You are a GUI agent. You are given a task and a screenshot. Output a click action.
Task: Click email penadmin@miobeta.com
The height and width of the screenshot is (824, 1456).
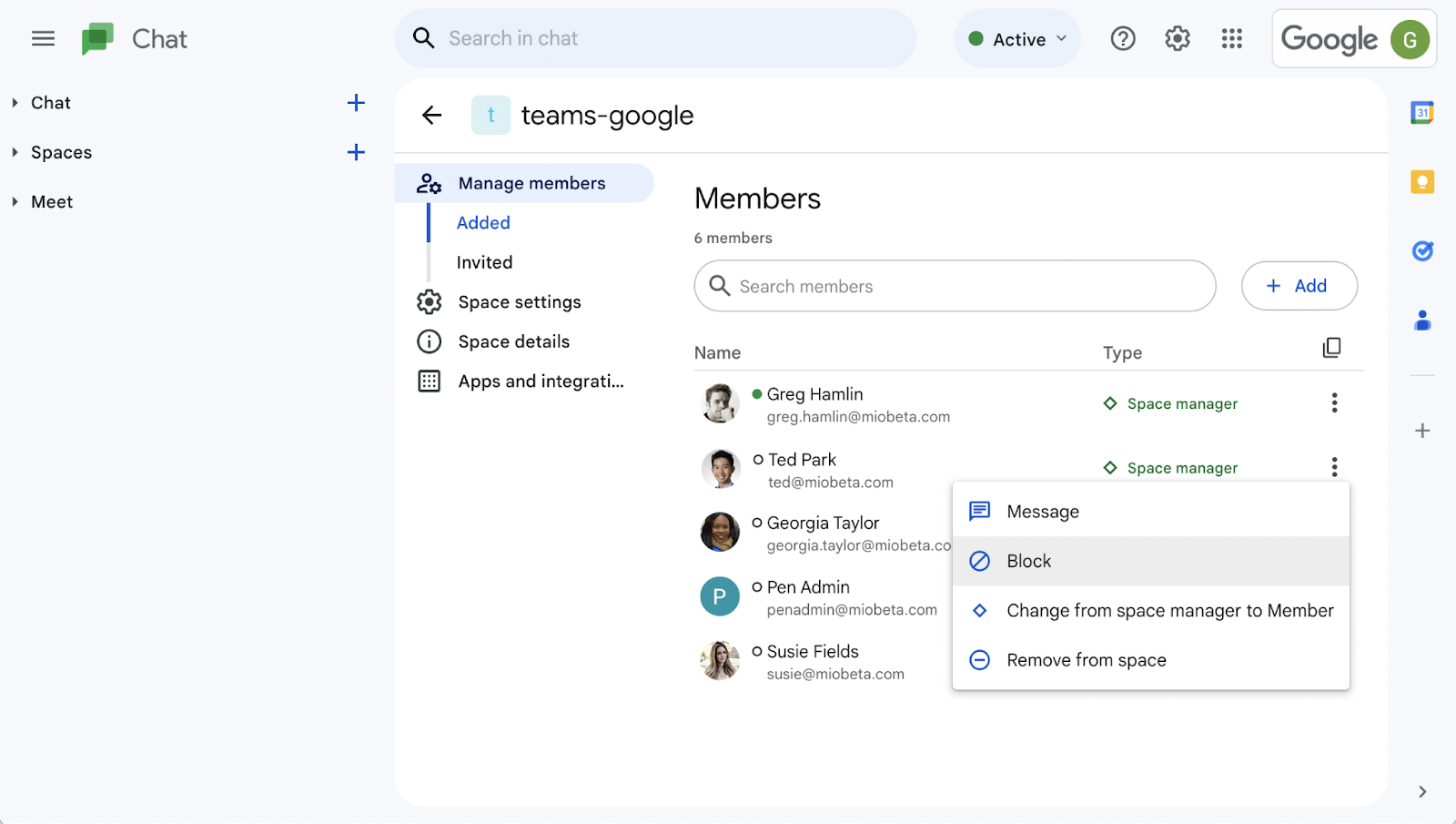point(852,610)
